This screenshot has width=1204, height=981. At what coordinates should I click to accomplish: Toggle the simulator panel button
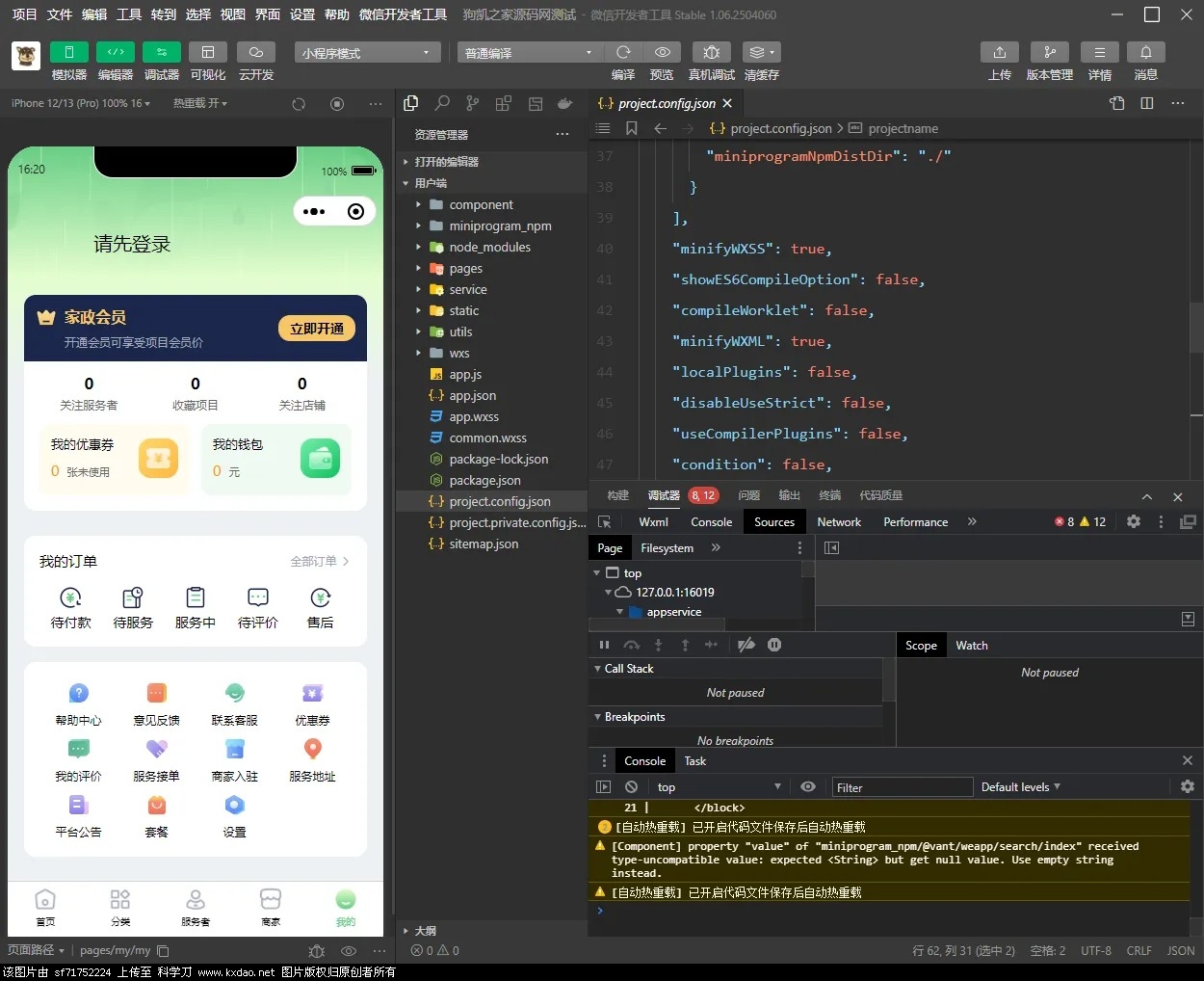point(68,53)
